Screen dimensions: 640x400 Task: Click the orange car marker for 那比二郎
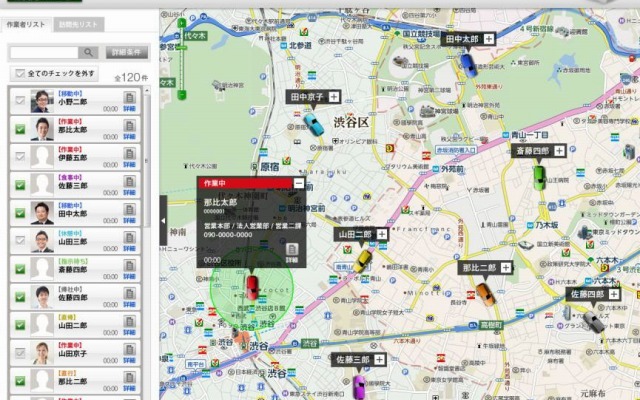click(x=486, y=294)
